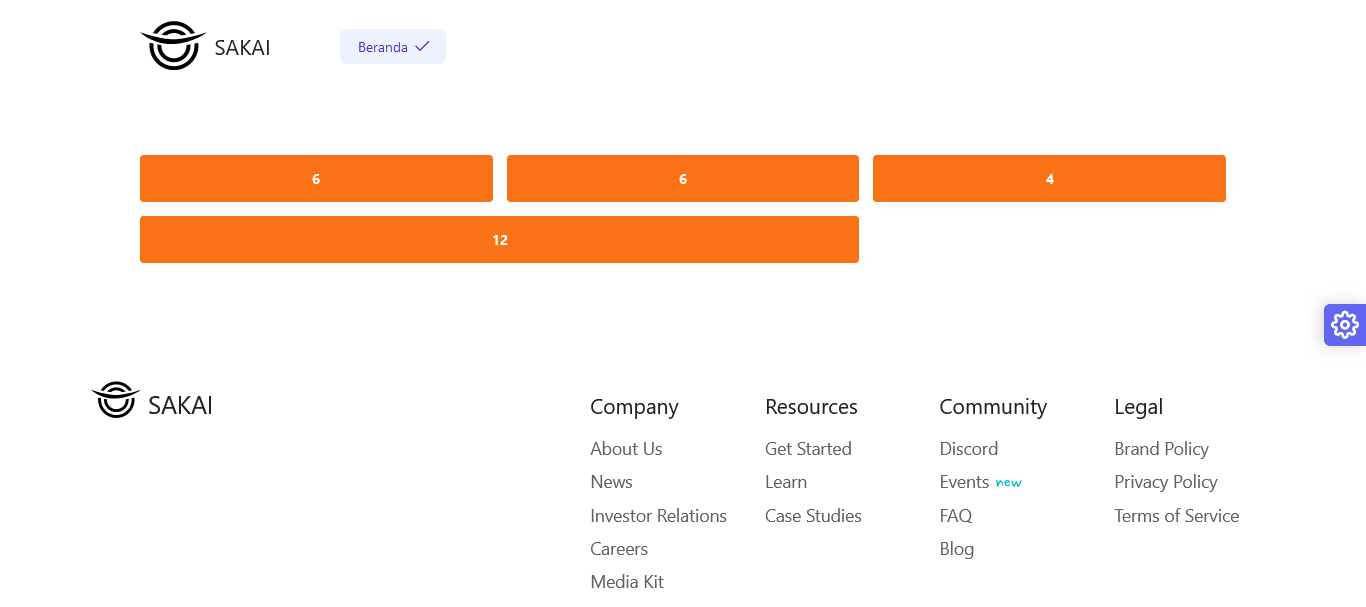The image size is (1366, 607).
Task: Click the Resources footer heading
Action: click(x=811, y=407)
